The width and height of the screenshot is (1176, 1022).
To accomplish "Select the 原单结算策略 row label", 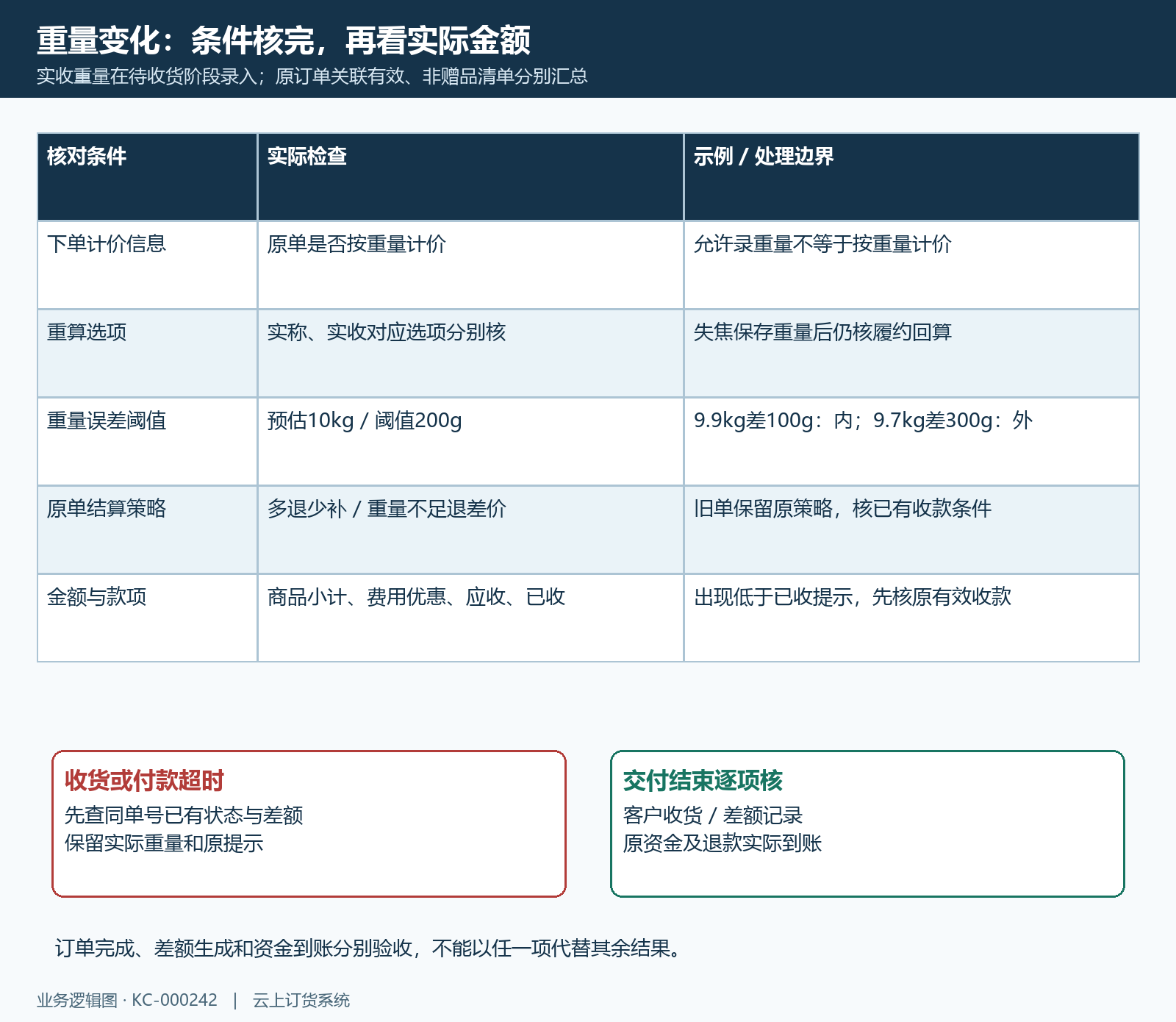I will tap(147, 529).
